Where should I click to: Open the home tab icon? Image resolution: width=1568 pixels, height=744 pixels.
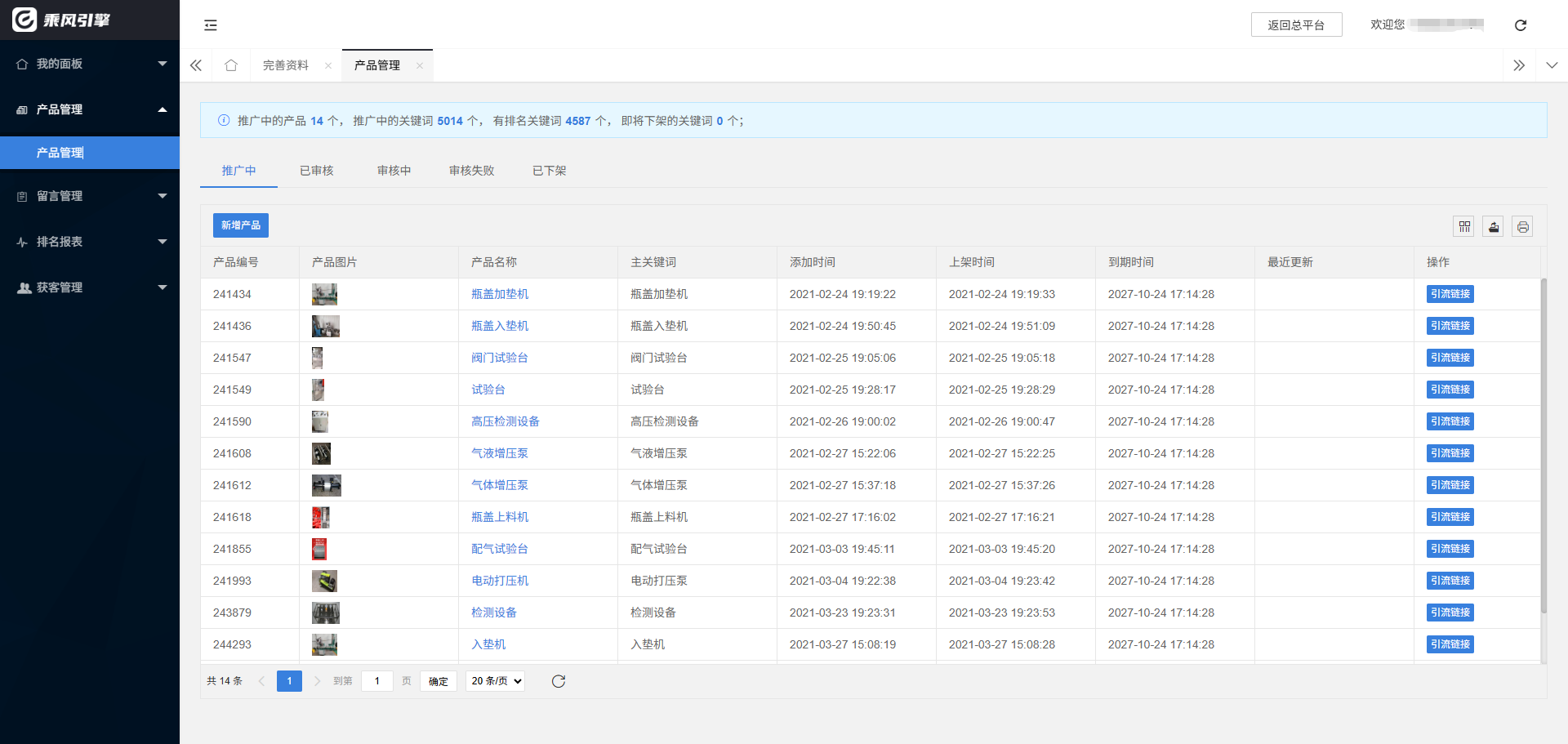coord(231,65)
